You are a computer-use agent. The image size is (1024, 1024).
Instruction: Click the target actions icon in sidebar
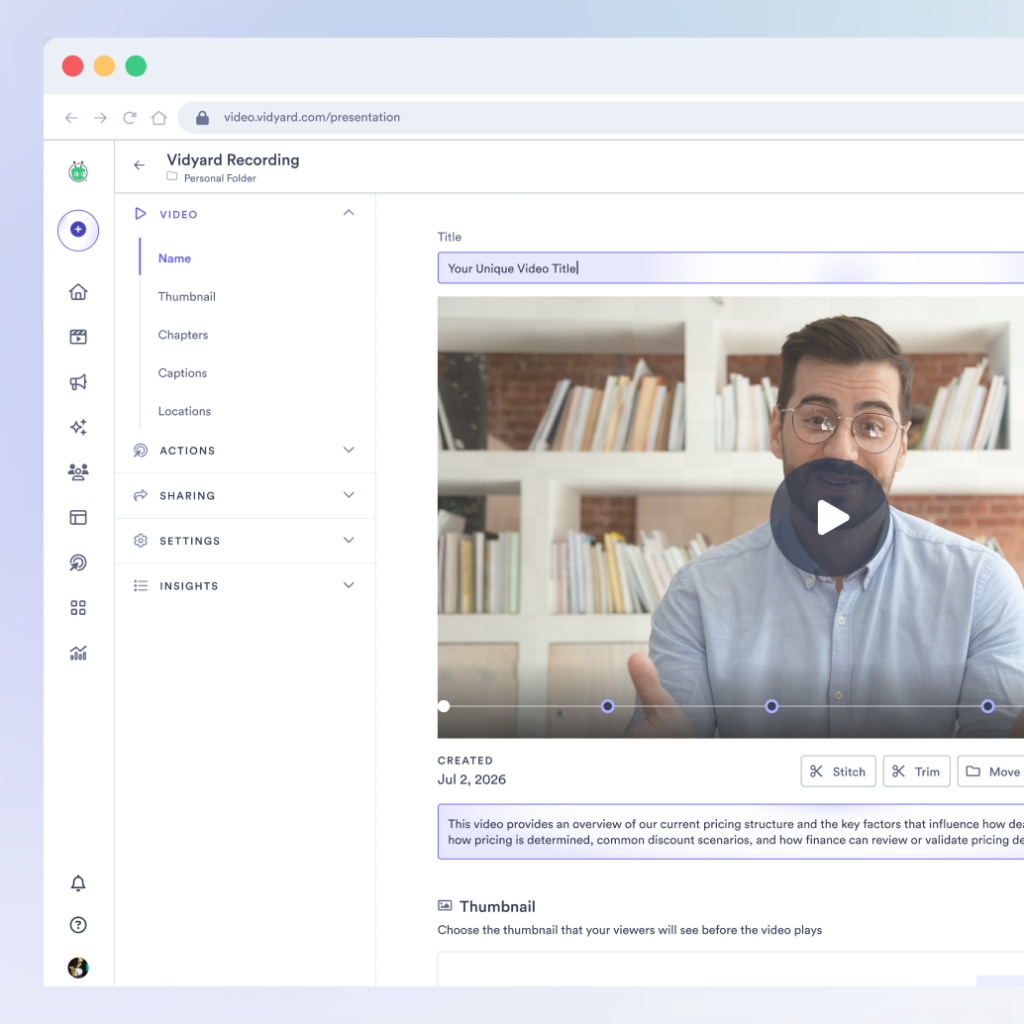tap(78, 562)
